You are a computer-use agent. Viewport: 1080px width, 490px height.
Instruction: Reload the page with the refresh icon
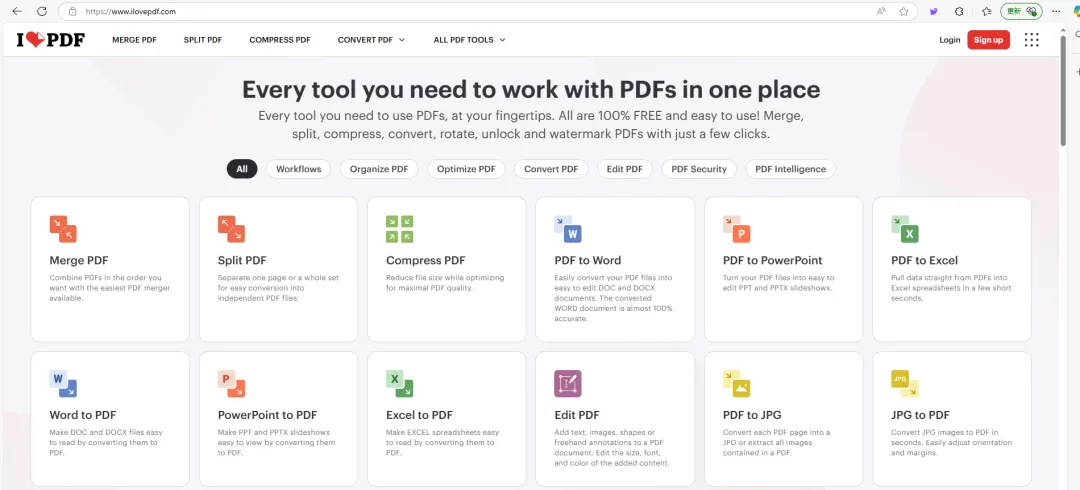42,11
